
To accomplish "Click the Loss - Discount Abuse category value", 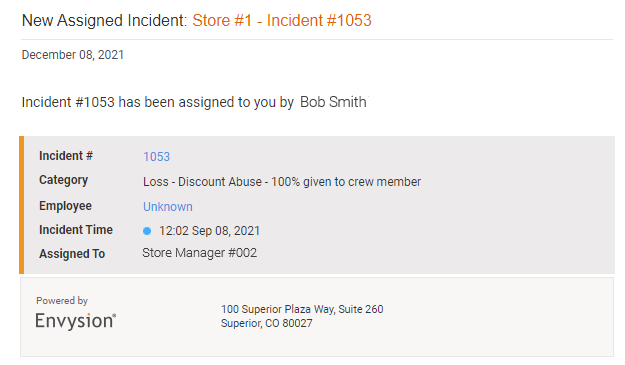I will click(282, 182).
